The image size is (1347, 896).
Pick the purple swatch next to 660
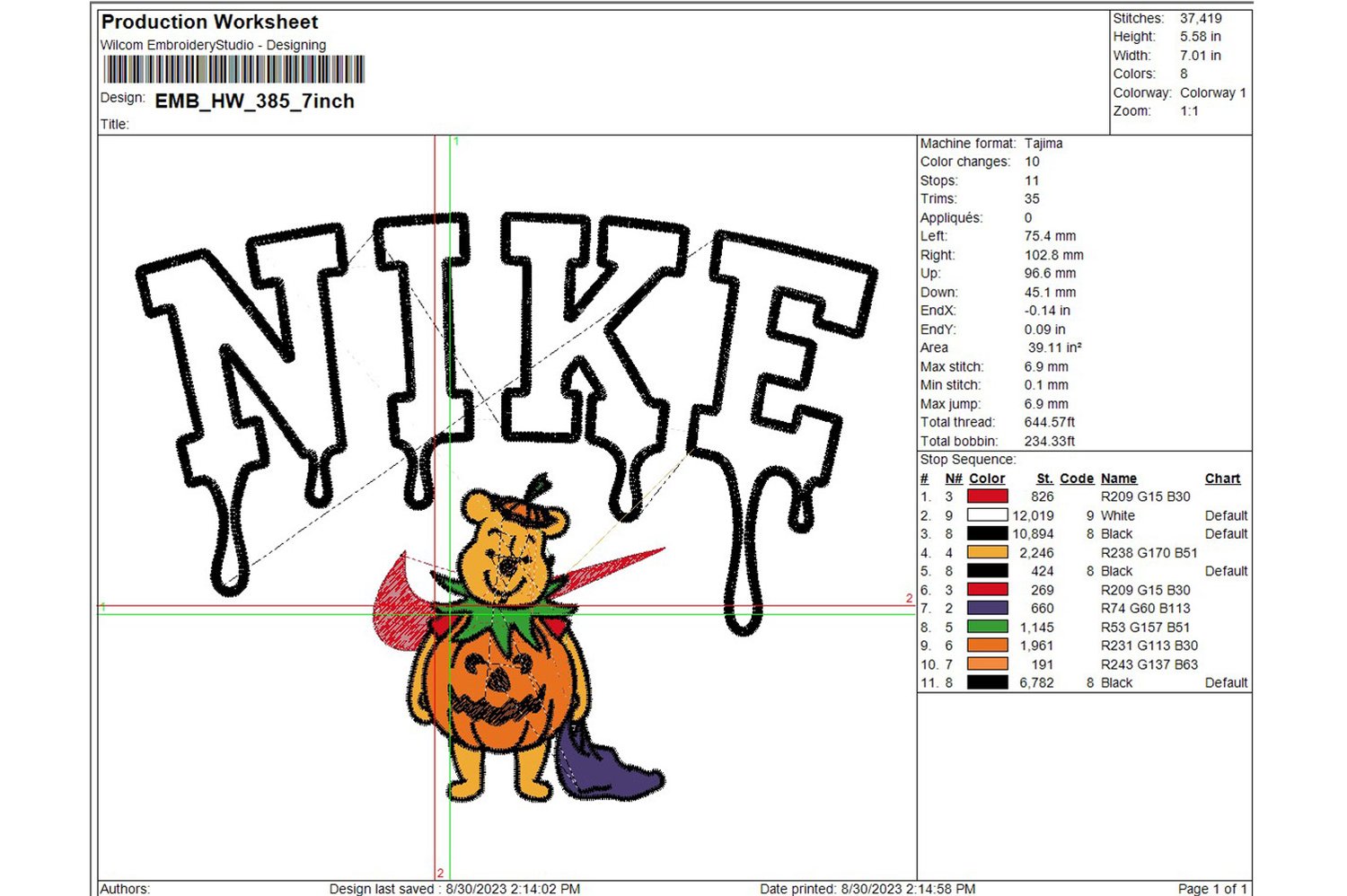pyautogui.click(x=987, y=608)
